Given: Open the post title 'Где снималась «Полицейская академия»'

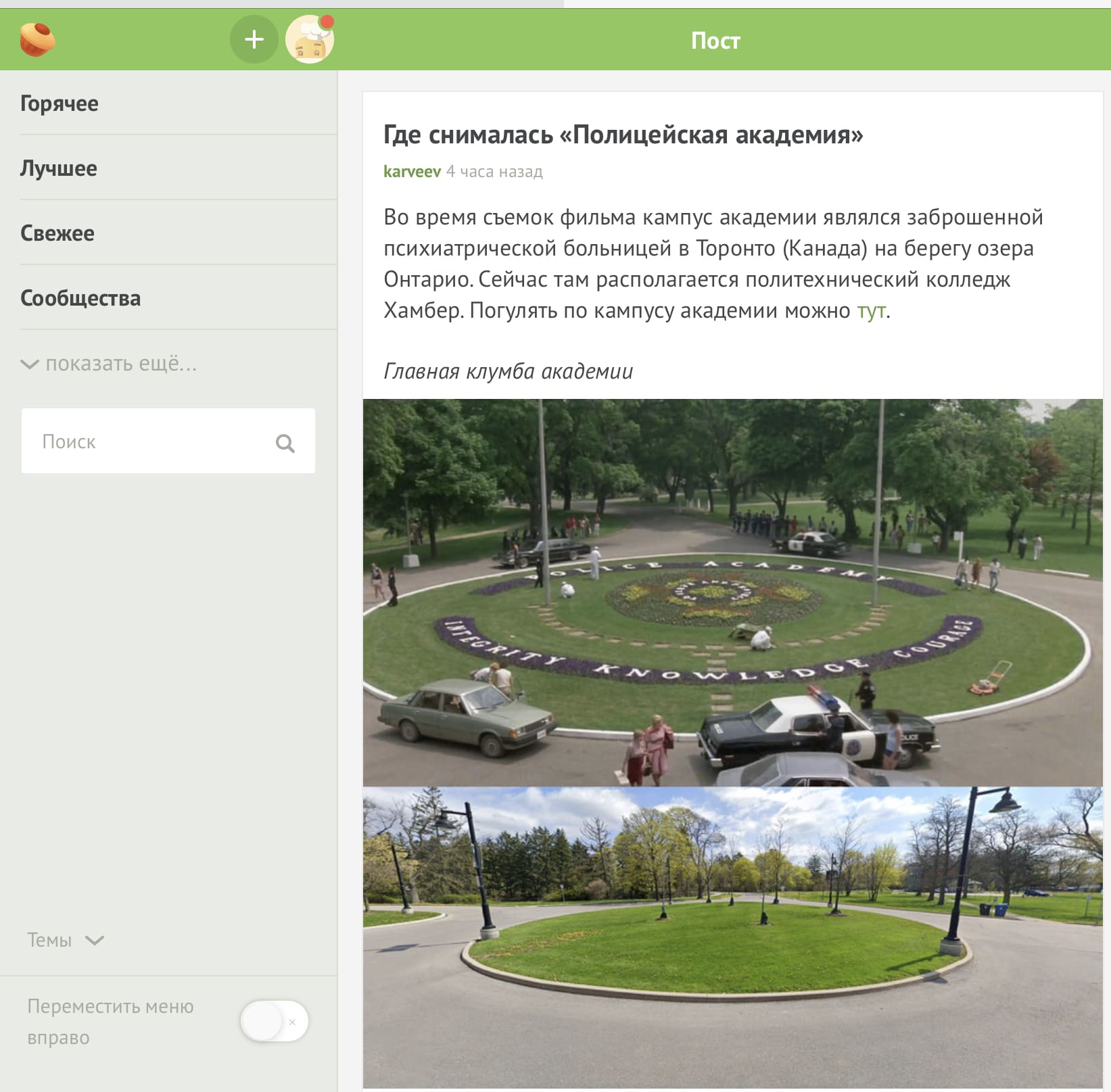Looking at the screenshot, I should (623, 135).
